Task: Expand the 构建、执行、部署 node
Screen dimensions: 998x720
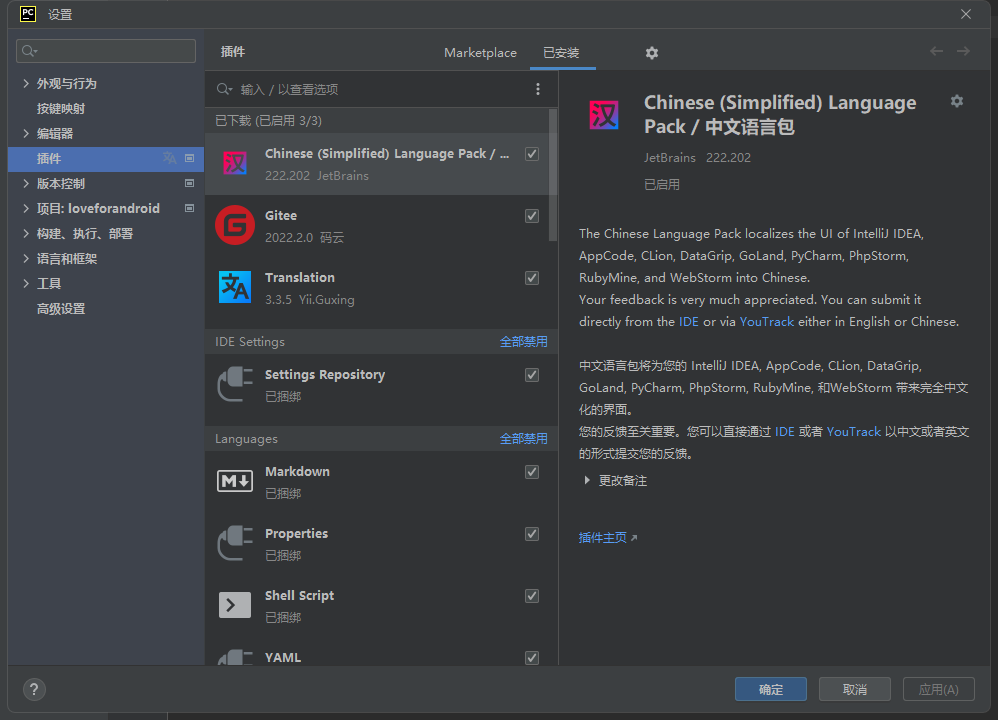Action: coord(25,234)
